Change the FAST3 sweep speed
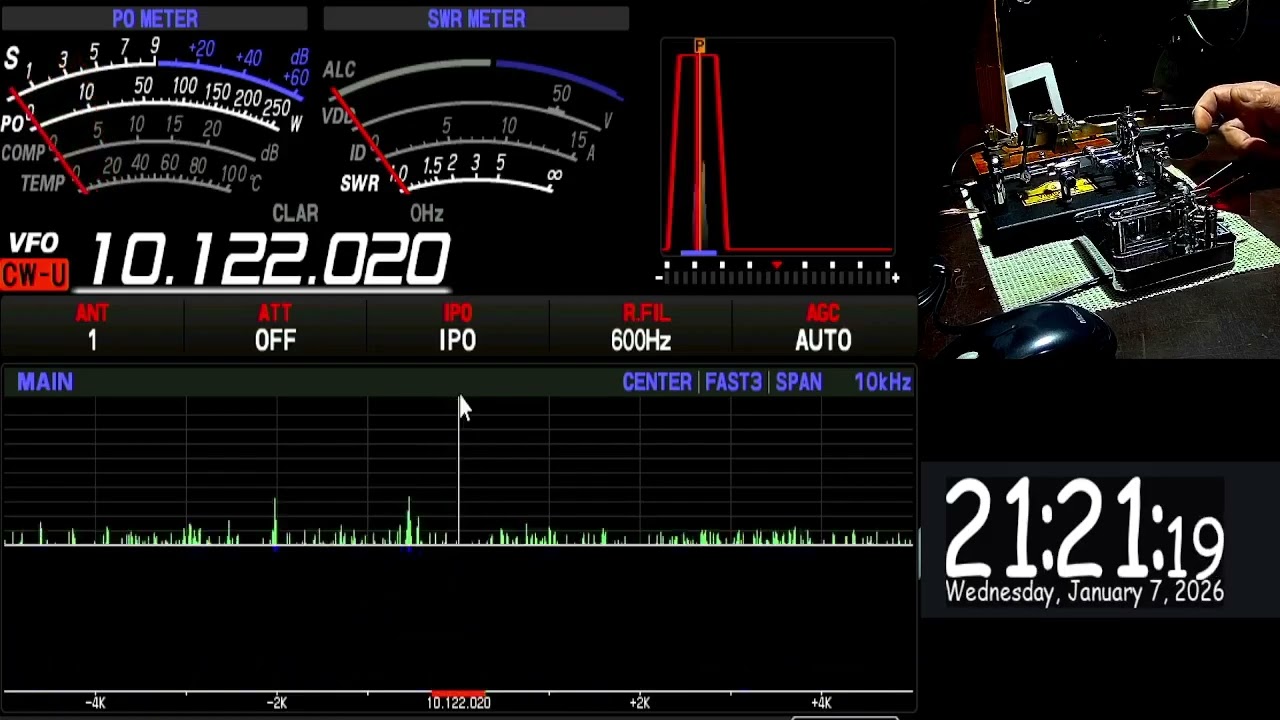Image resolution: width=1280 pixels, height=720 pixels. tap(733, 382)
